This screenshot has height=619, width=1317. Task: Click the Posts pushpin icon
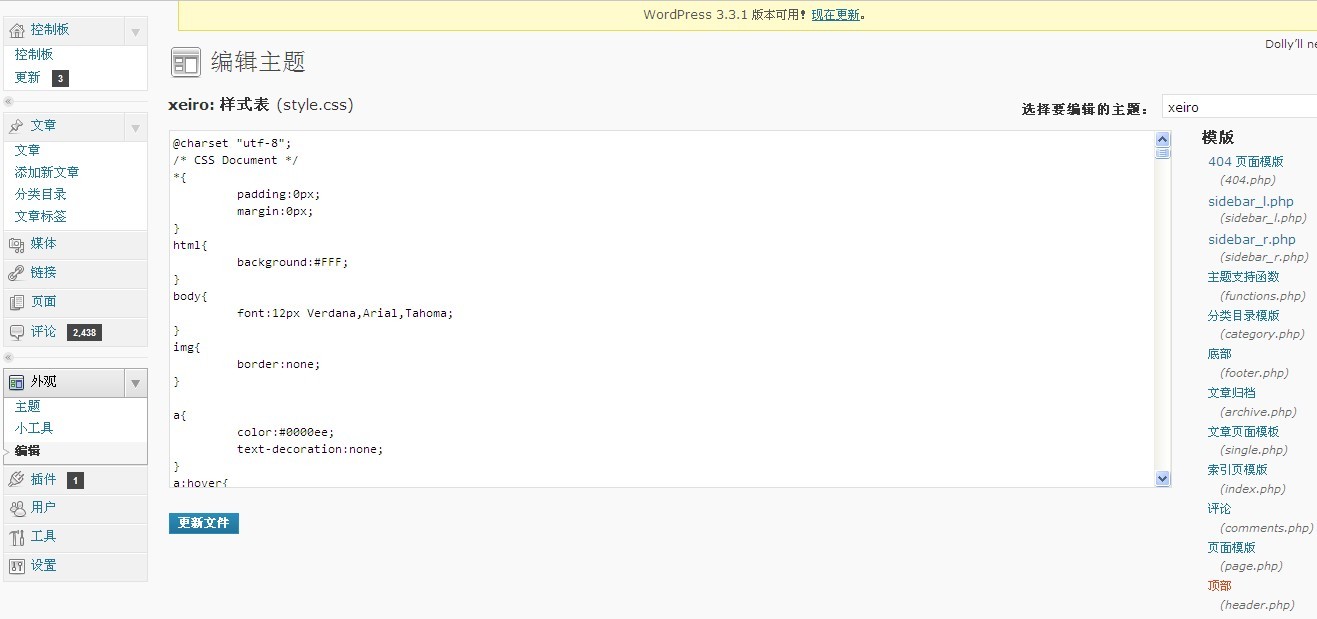16,126
